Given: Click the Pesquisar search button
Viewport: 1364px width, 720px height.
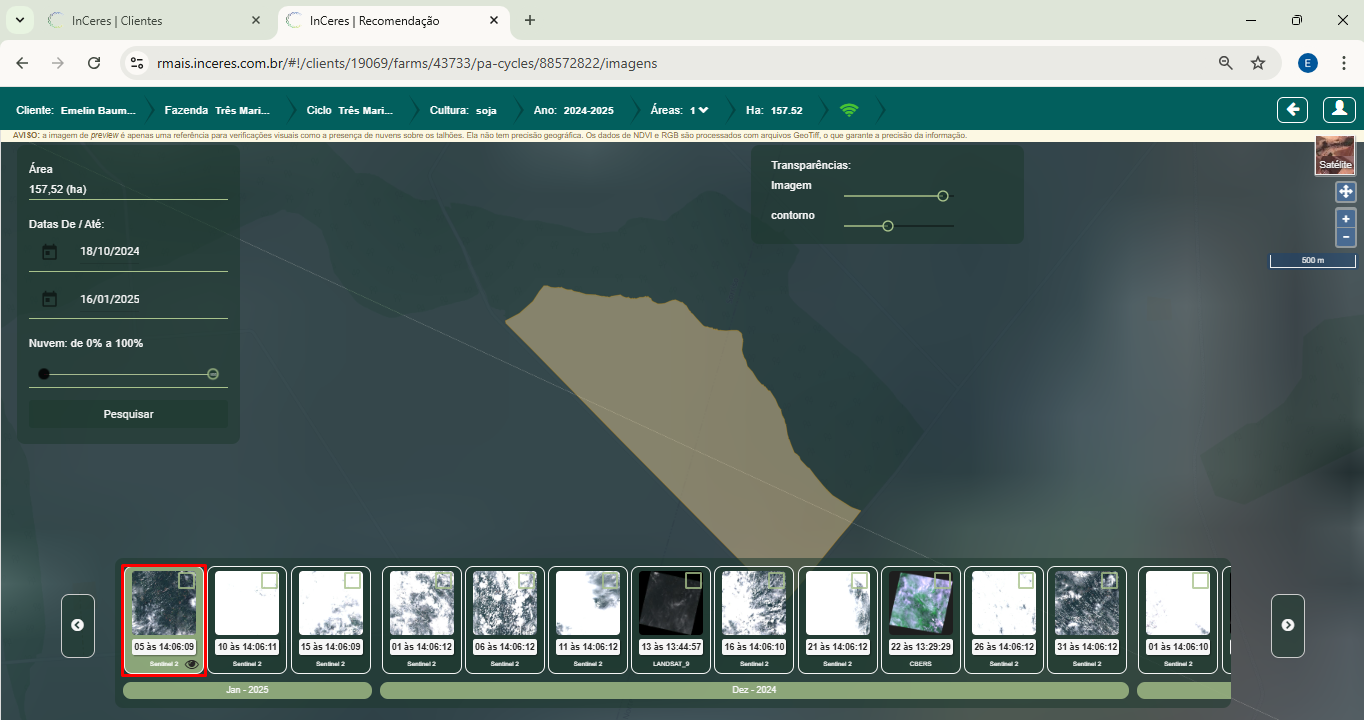Looking at the screenshot, I should tap(128, 414).
